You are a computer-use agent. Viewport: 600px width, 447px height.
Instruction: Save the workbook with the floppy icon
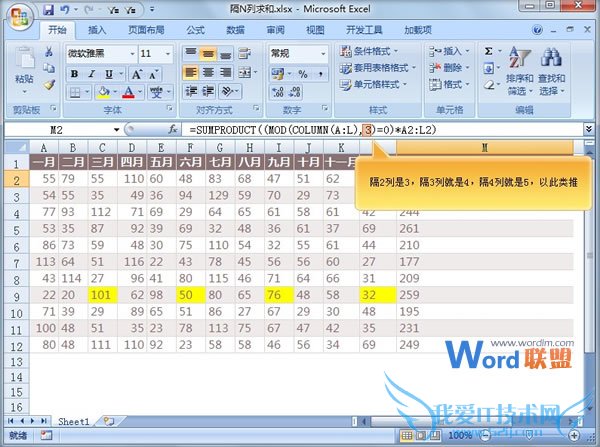tap(48, 10)
